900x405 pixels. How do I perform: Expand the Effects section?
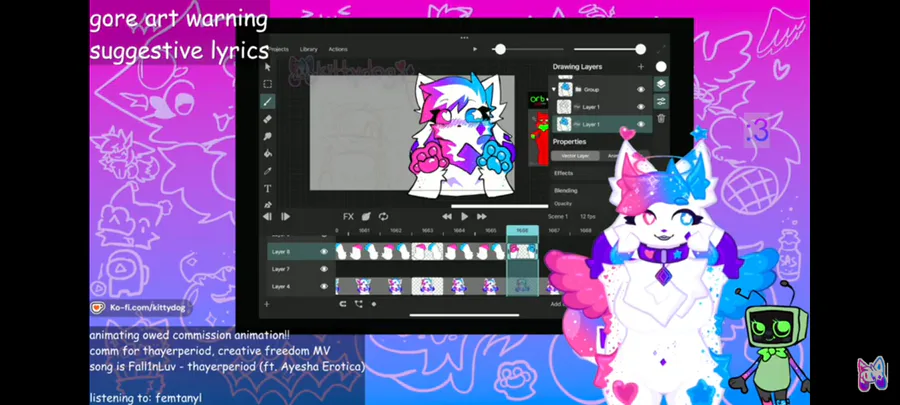point(564,173)
